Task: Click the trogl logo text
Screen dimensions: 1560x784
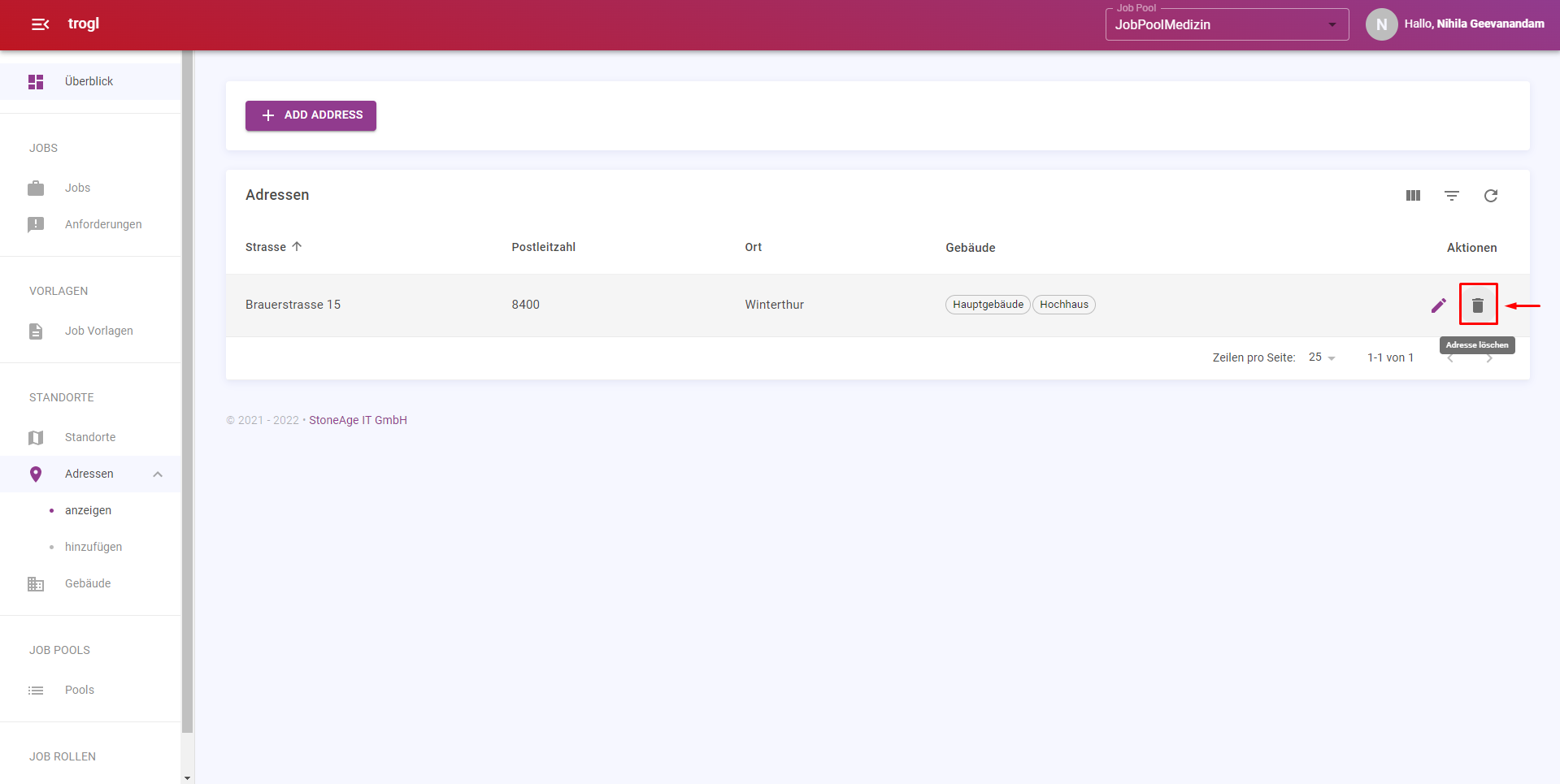Action: [x=84, y=24]
